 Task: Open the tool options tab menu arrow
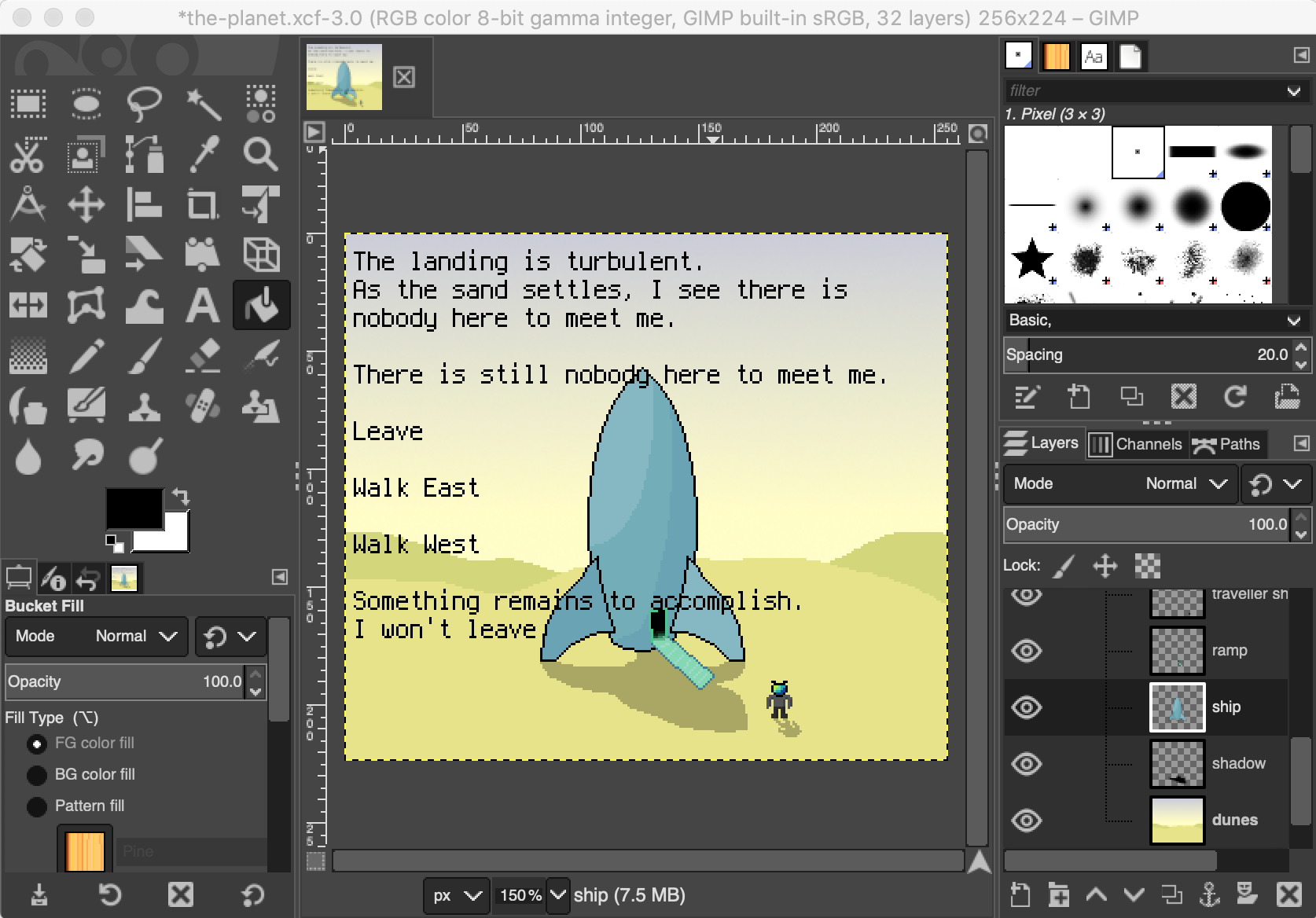tap(279, 578)
